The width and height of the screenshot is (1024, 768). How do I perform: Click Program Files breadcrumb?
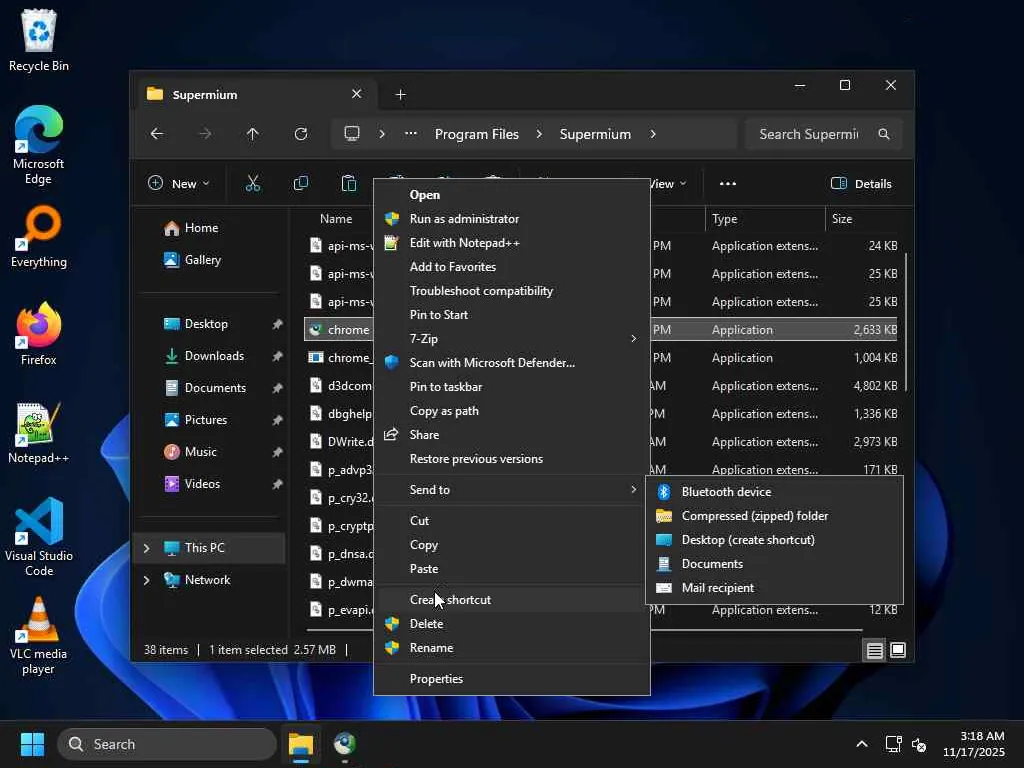477,134
